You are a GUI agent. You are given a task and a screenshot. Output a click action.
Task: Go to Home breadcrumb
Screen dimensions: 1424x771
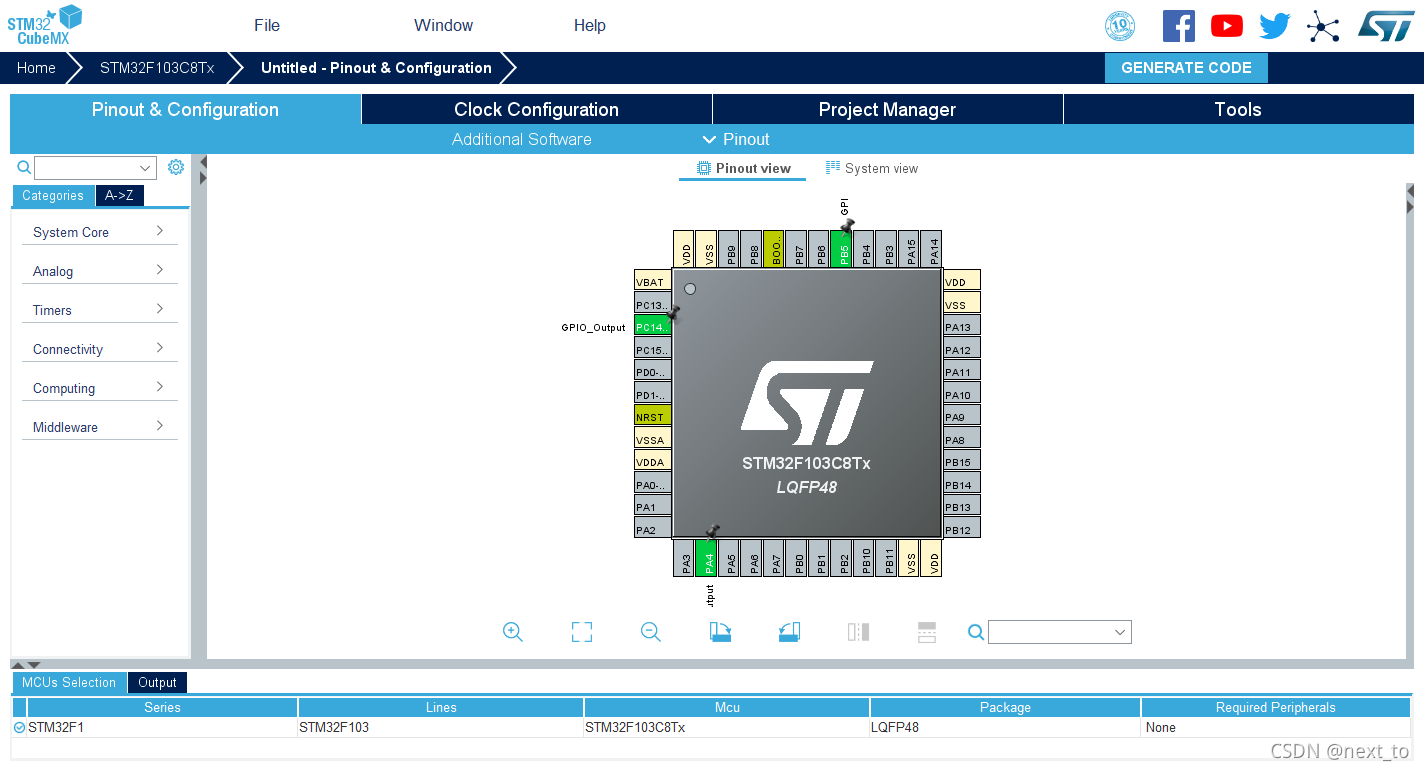coord(36,68)
